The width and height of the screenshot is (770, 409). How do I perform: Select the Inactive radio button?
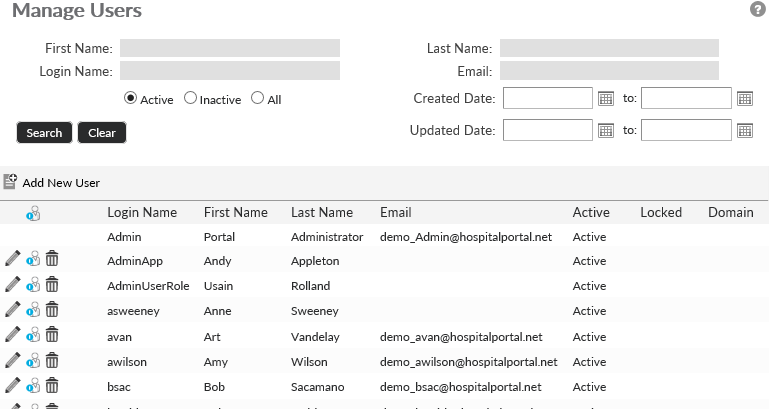tap(190, 98)
